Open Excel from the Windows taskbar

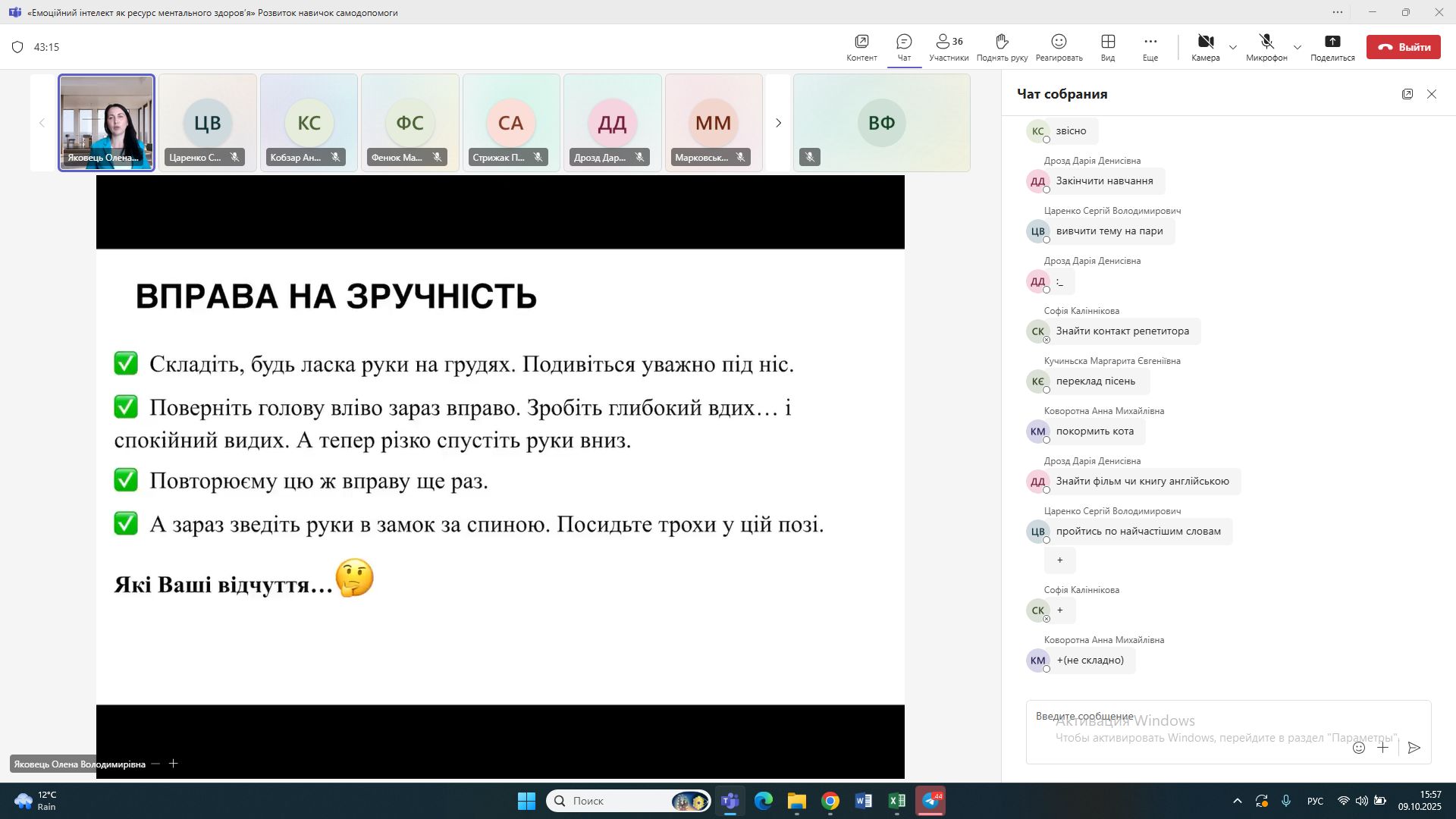click(x=896, y=801)
